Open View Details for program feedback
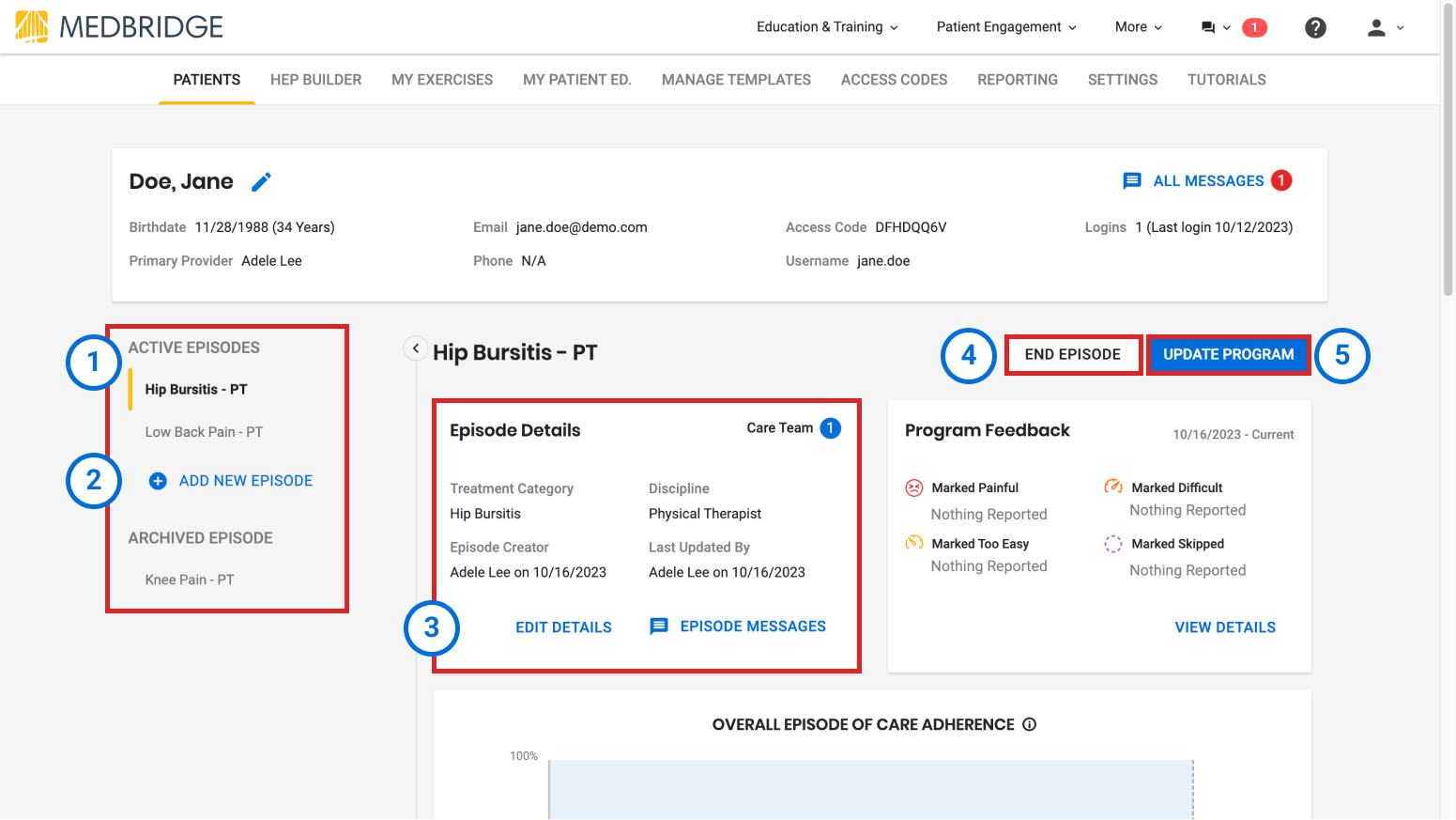 [x=1225, y=627]
